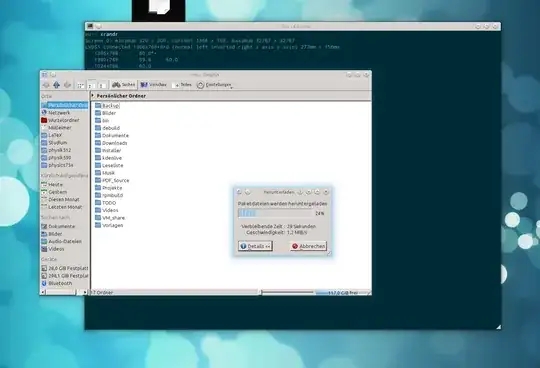Go back with Dolphin's back arrow
This screenshot has width=540, height=368.
[46, 85]
